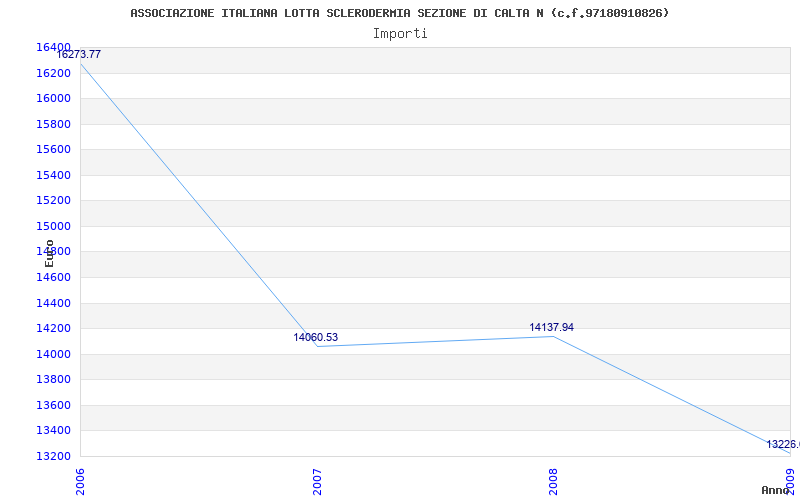Click the 2007 data point on the line

pyautogui.click(x=317, y=346)
